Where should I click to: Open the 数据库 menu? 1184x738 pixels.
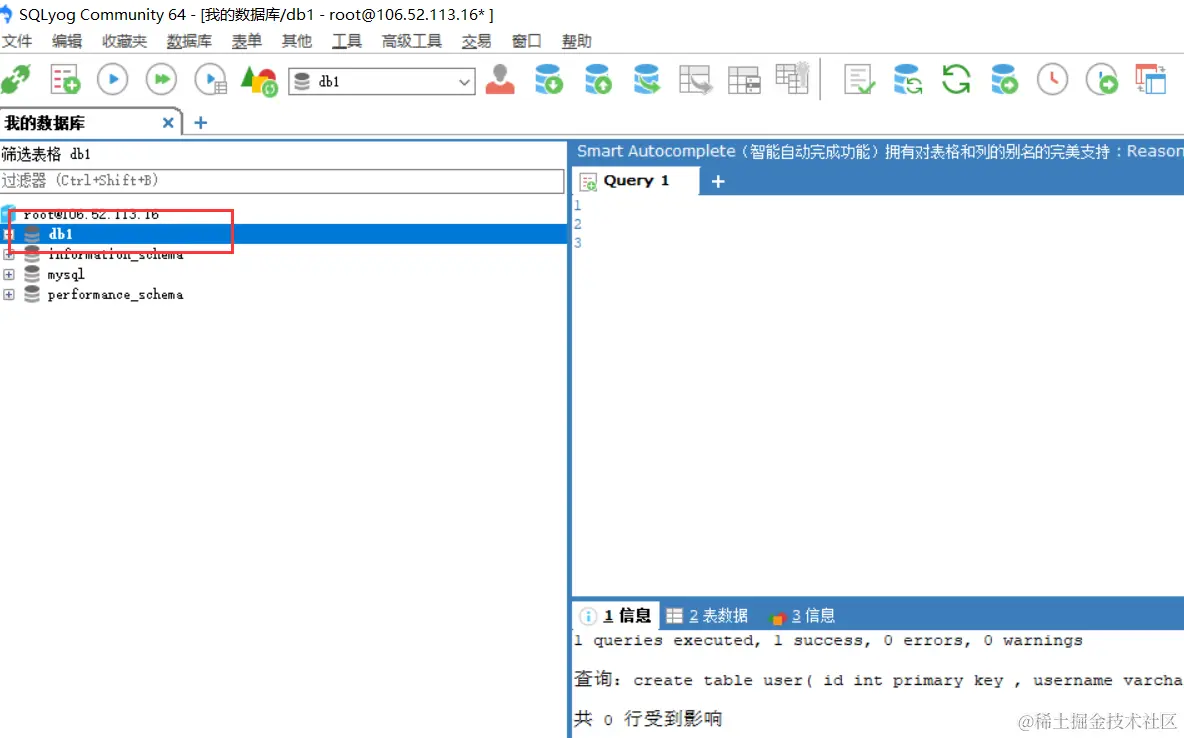(x=190, y=41)
